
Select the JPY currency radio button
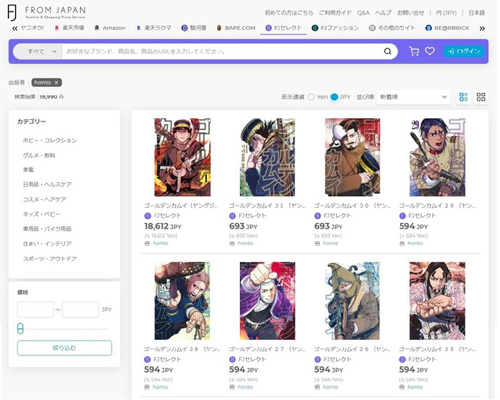point(334,97)
